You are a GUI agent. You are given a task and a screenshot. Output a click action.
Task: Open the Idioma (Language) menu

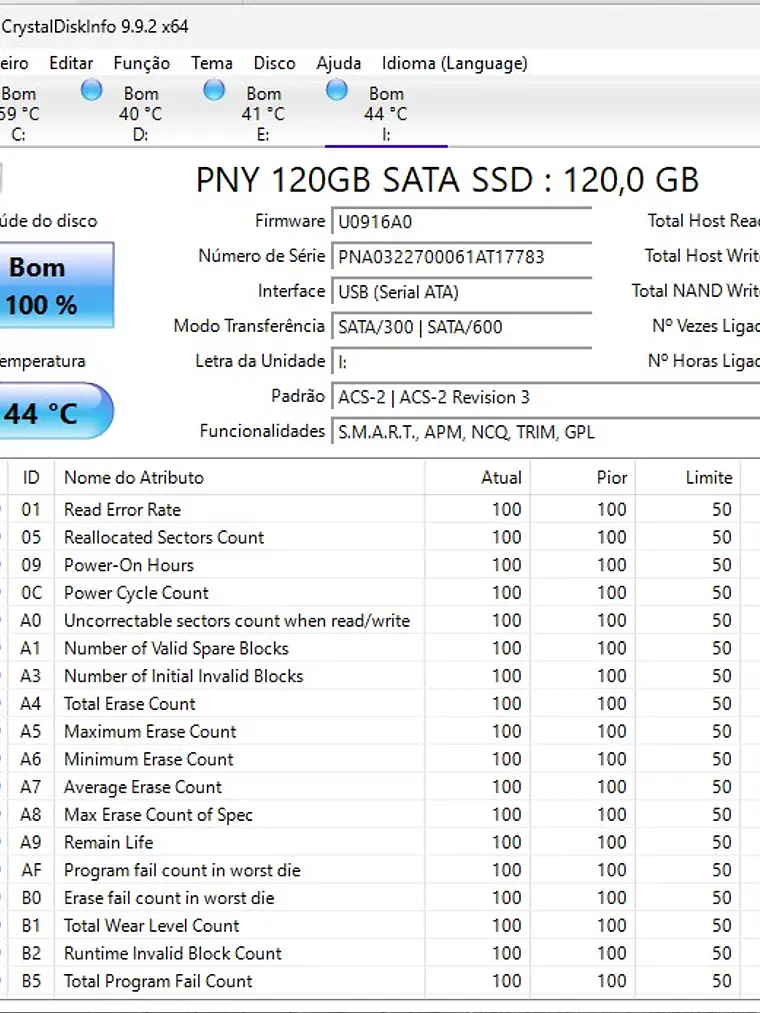[x=454, y=63]
